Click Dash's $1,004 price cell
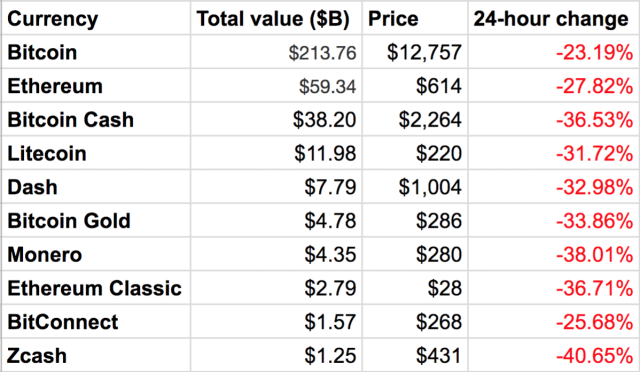640x372 pixels. (x=415, y=187)
